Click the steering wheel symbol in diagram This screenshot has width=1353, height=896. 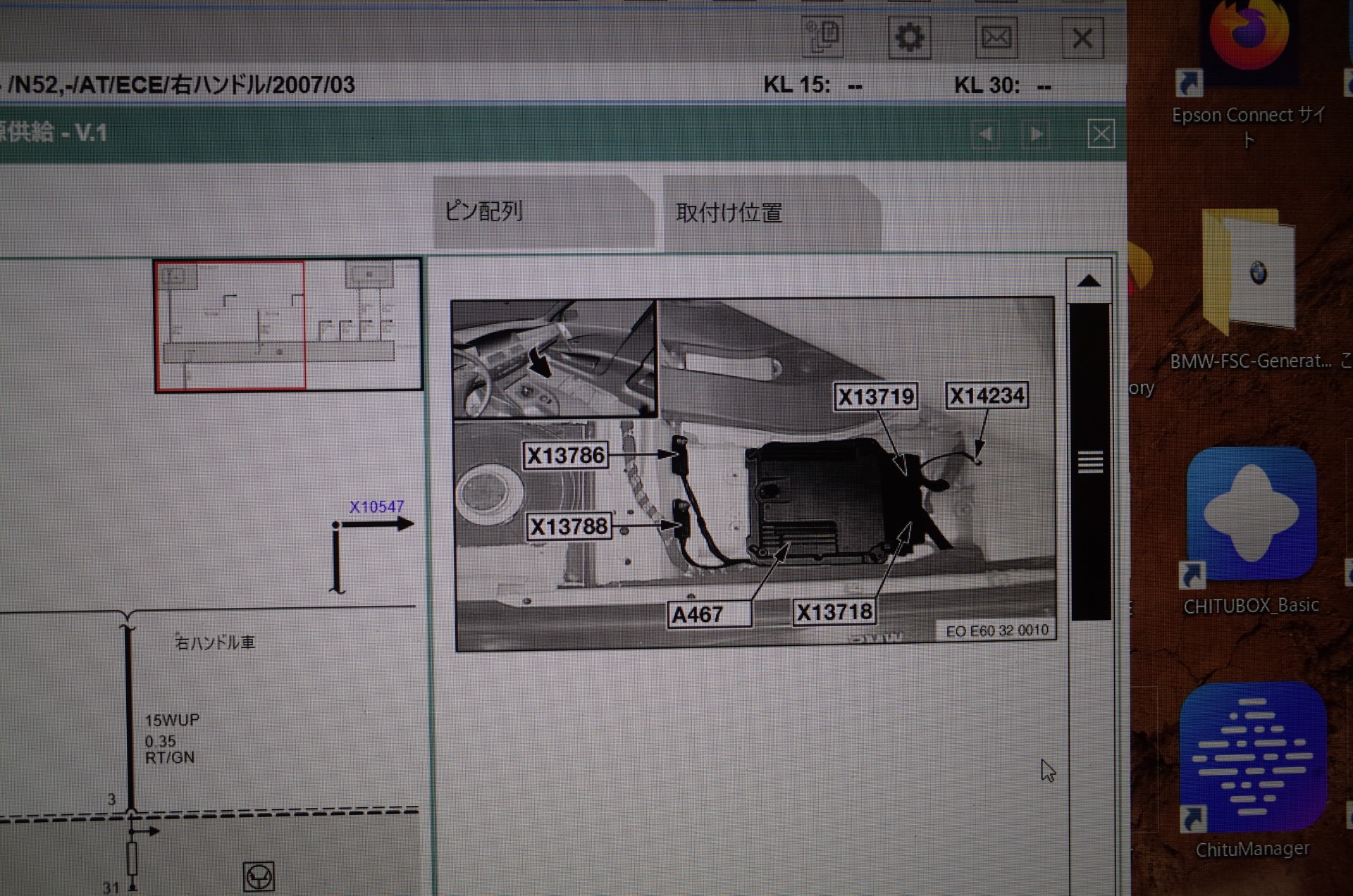pos(259,877)
